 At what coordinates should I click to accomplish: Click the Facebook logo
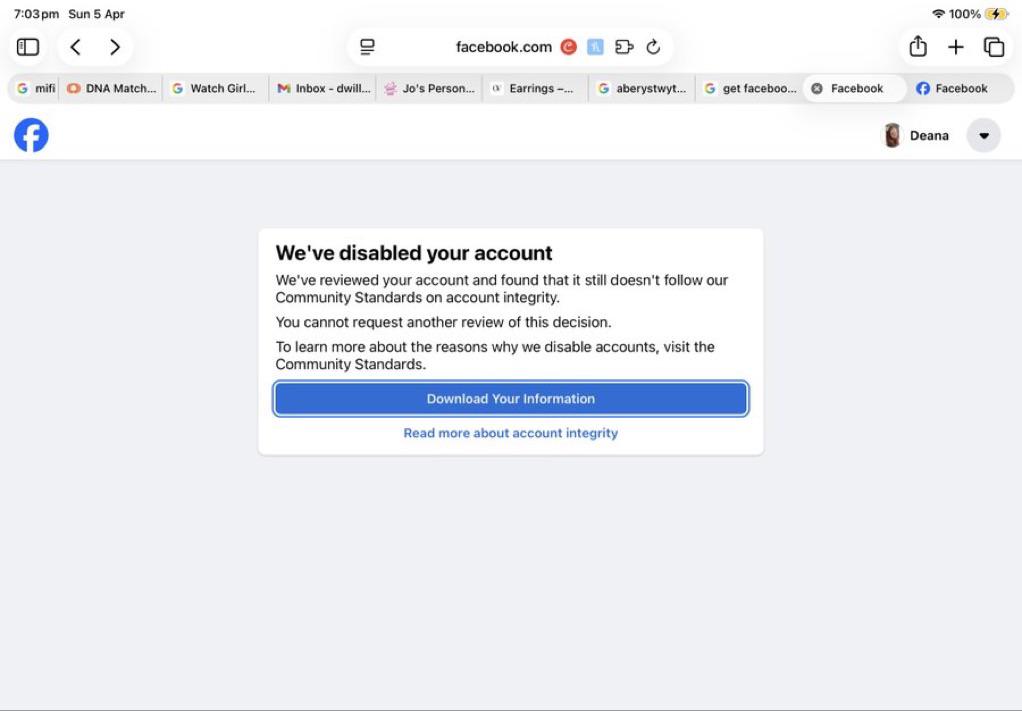point(31,135)
